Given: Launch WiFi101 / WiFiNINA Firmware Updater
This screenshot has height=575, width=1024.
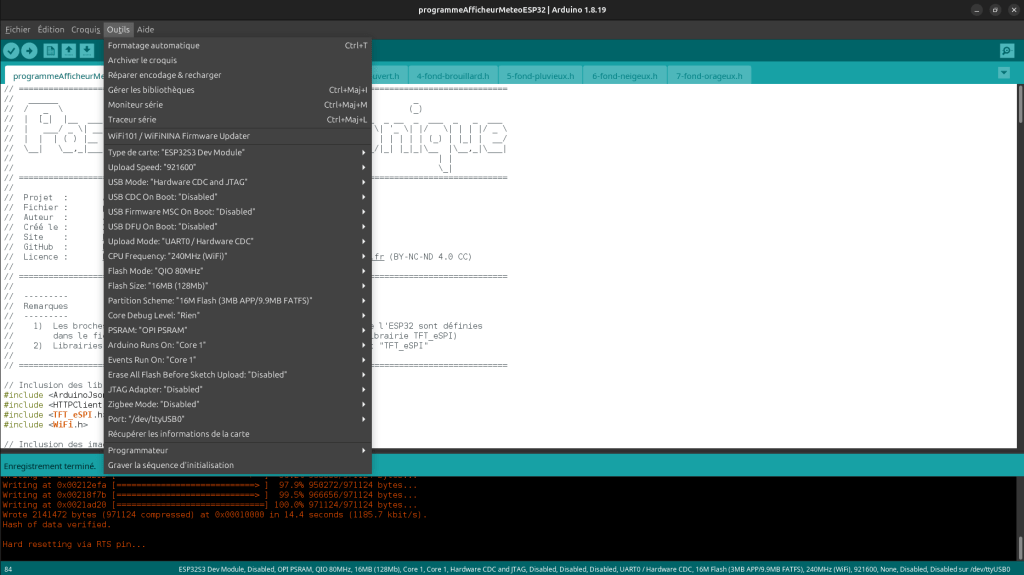Looking at the screenshot, I should click(238, 136).
